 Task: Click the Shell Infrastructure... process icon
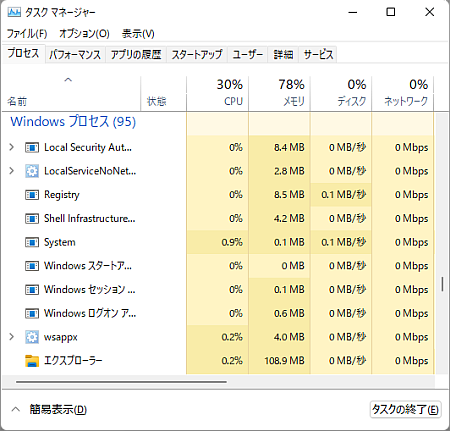tap(32, 219)
